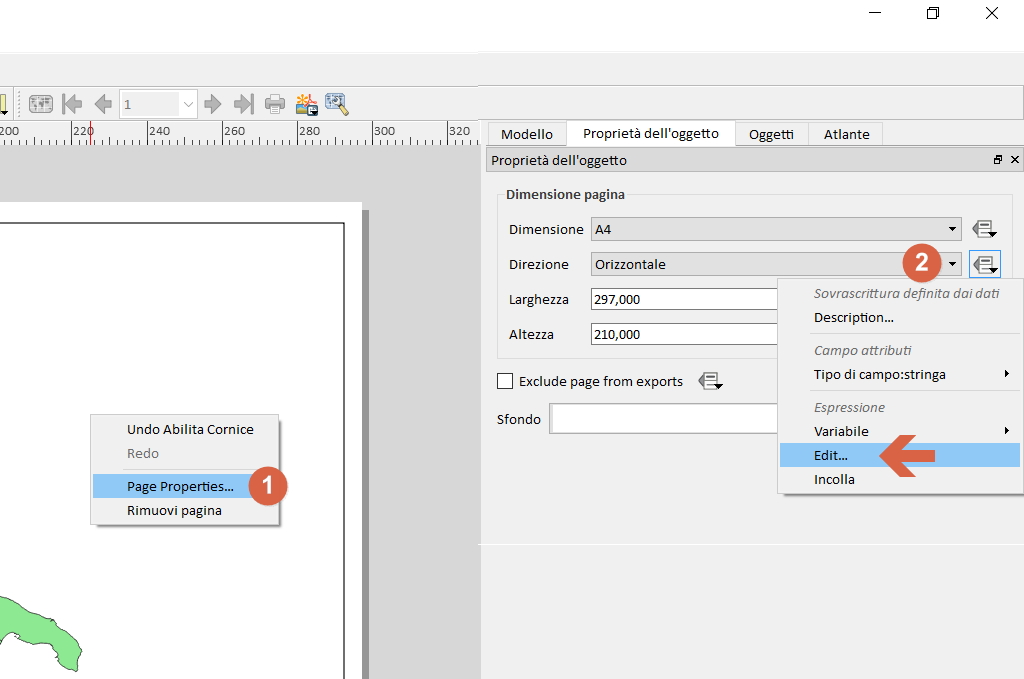This screenshot has width=1024, height=679.
Task: Click the atlas preview map icon
Action: [x=41, y=103]
